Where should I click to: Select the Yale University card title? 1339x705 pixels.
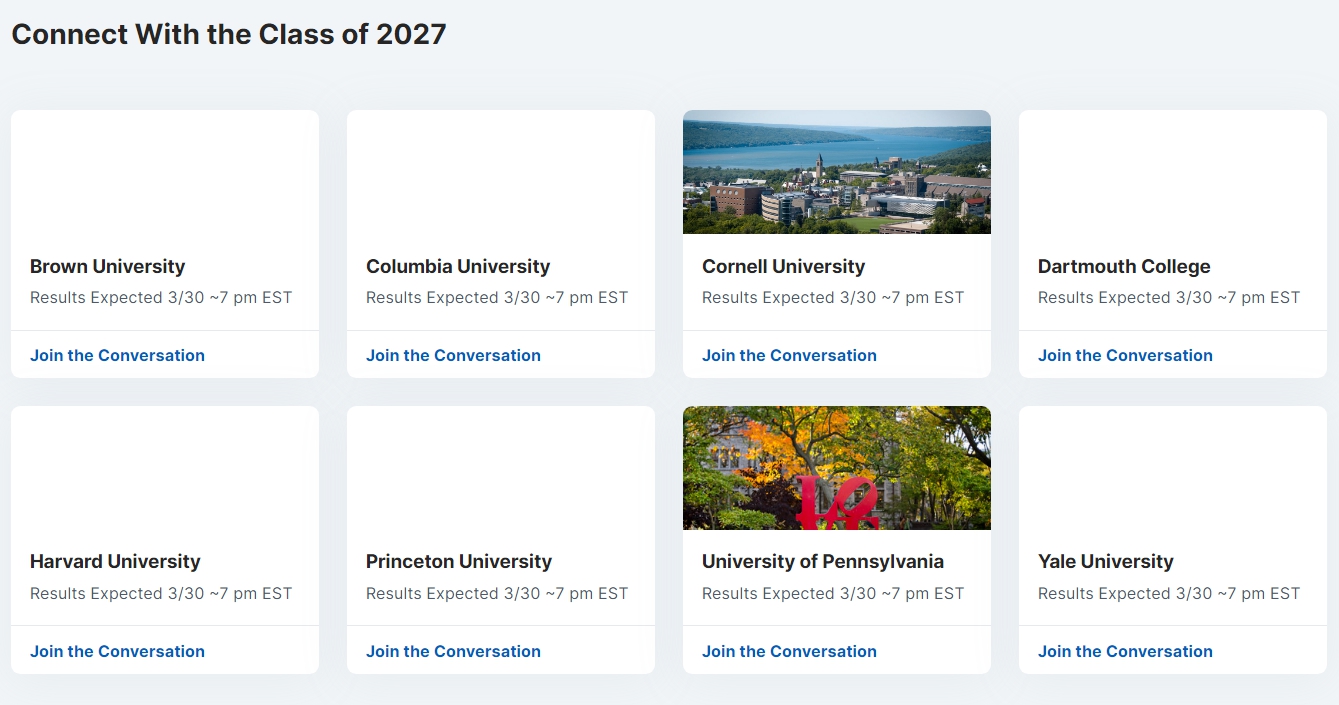[1106, 561]
